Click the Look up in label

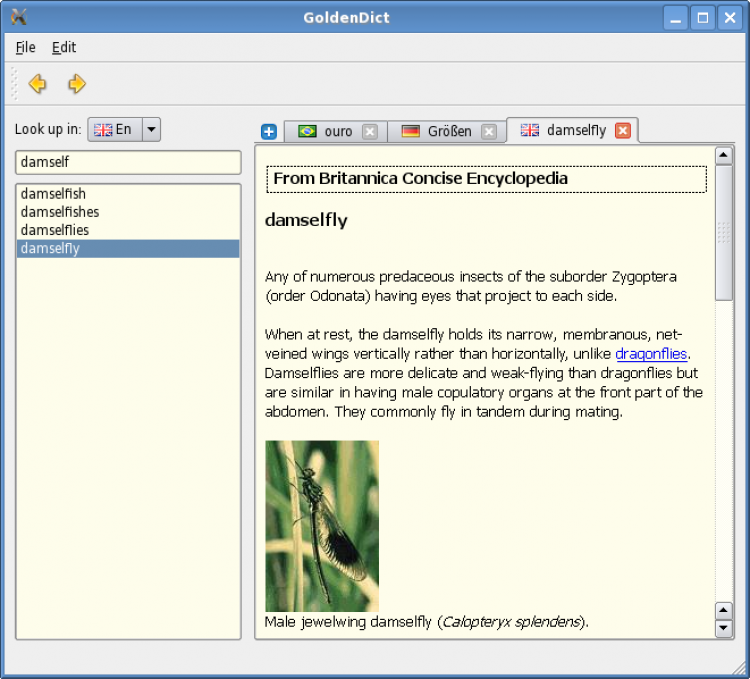click(x=48, y=129)
